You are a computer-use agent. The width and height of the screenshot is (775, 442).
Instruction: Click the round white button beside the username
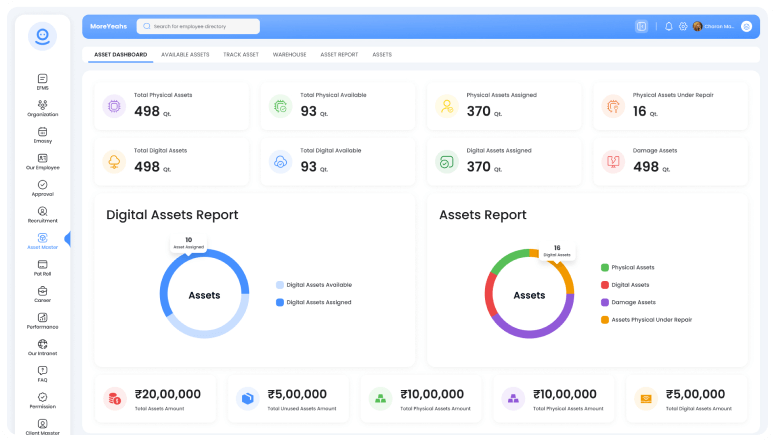746,26
